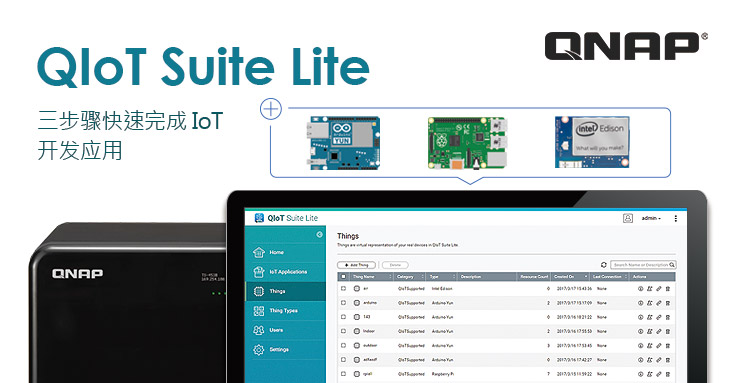Viewport: 732px width, 383px height.
Task: Click the thing icon in Intel Edison row
Action: (x=357, y=289)
